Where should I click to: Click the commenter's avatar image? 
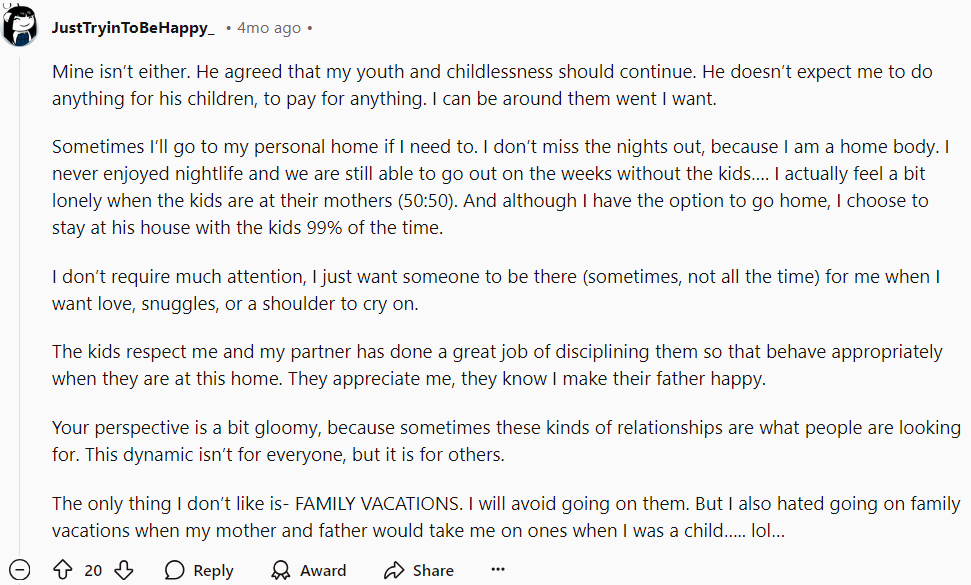[x=20, y=25]
